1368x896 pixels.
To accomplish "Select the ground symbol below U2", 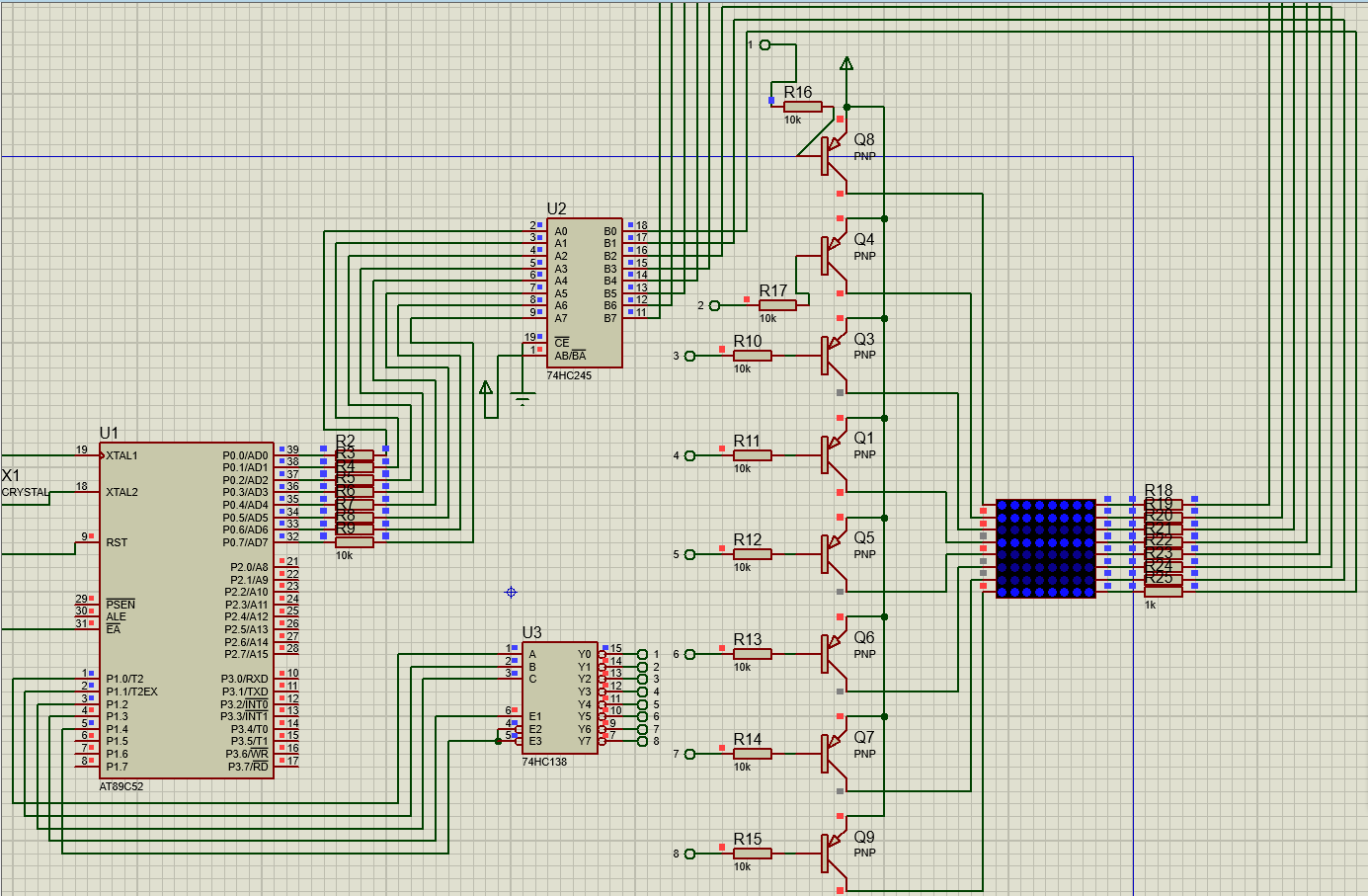I will tap(523, 398).
